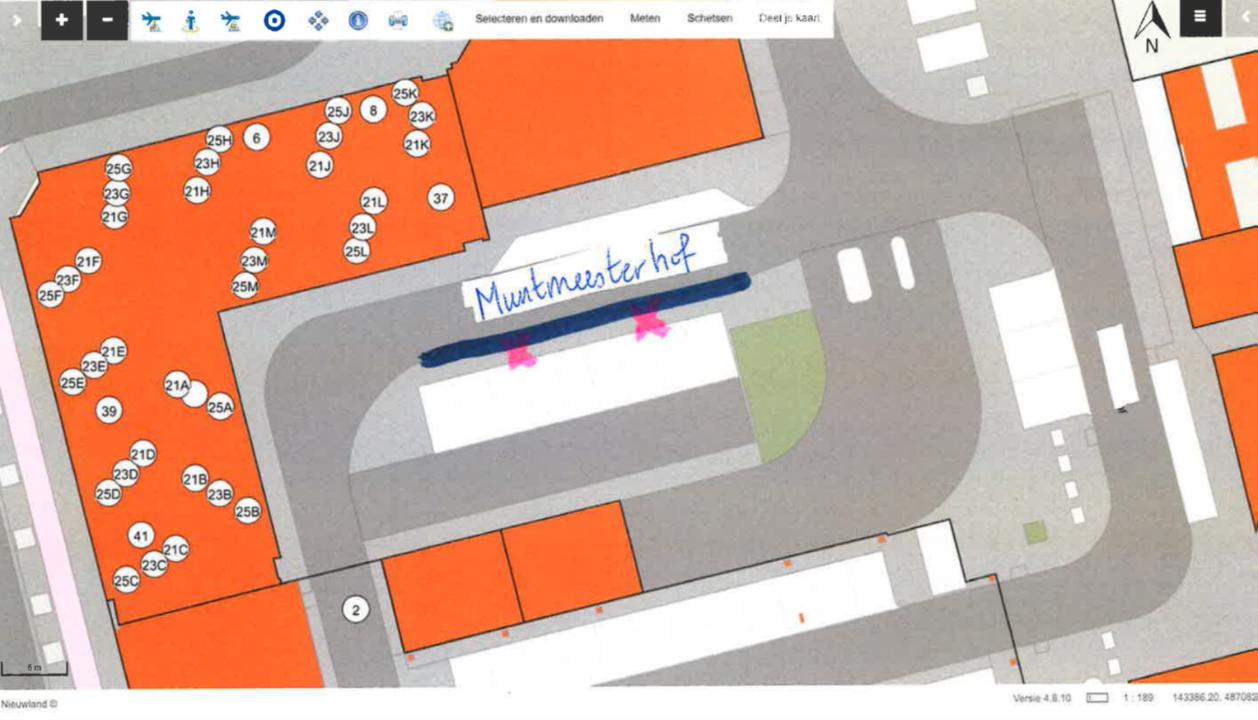Viewport: 1258px width, 720px height.
Task: Click the globe with plus icon
Action: point(443,21)
